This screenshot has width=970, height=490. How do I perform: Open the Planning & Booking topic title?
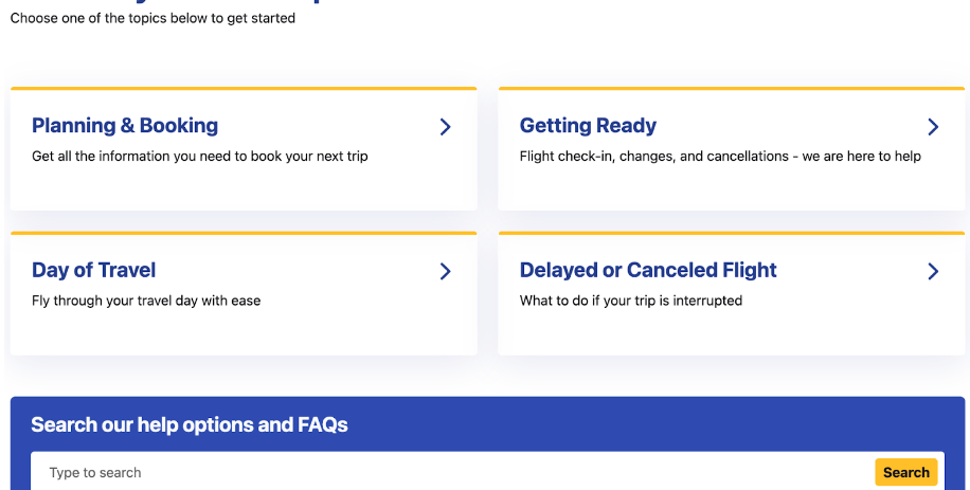[x=125, y=126]
